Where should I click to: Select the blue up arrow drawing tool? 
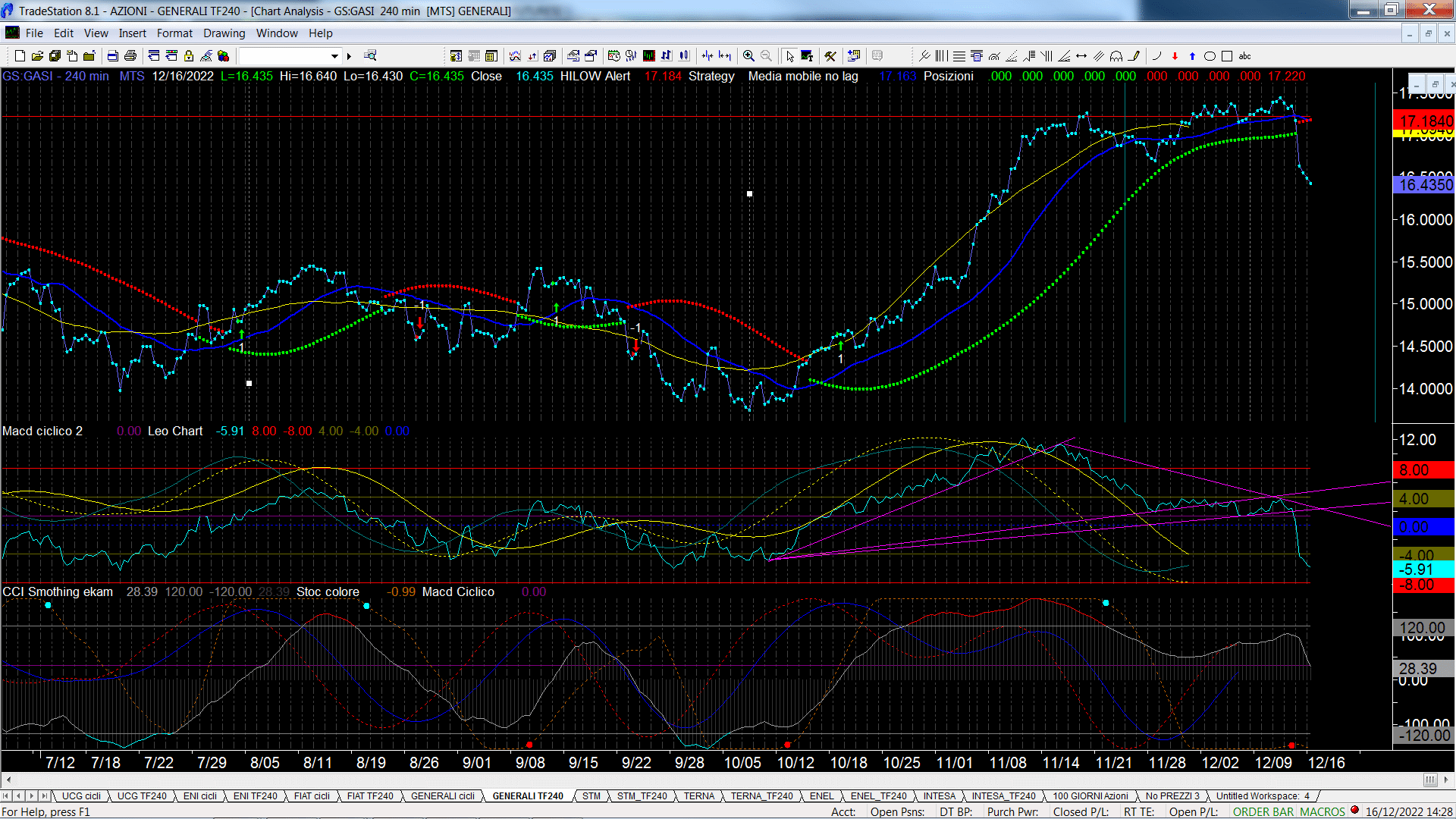click(x=1192, y=56)
